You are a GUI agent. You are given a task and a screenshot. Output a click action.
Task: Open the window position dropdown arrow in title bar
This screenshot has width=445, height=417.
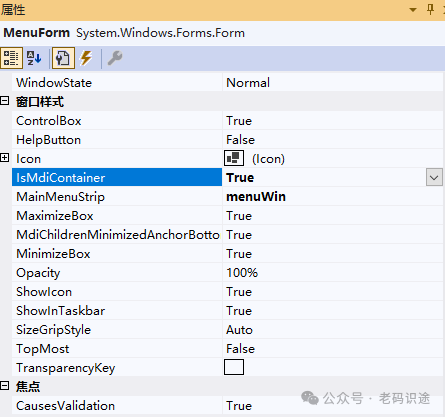[413, 10]
